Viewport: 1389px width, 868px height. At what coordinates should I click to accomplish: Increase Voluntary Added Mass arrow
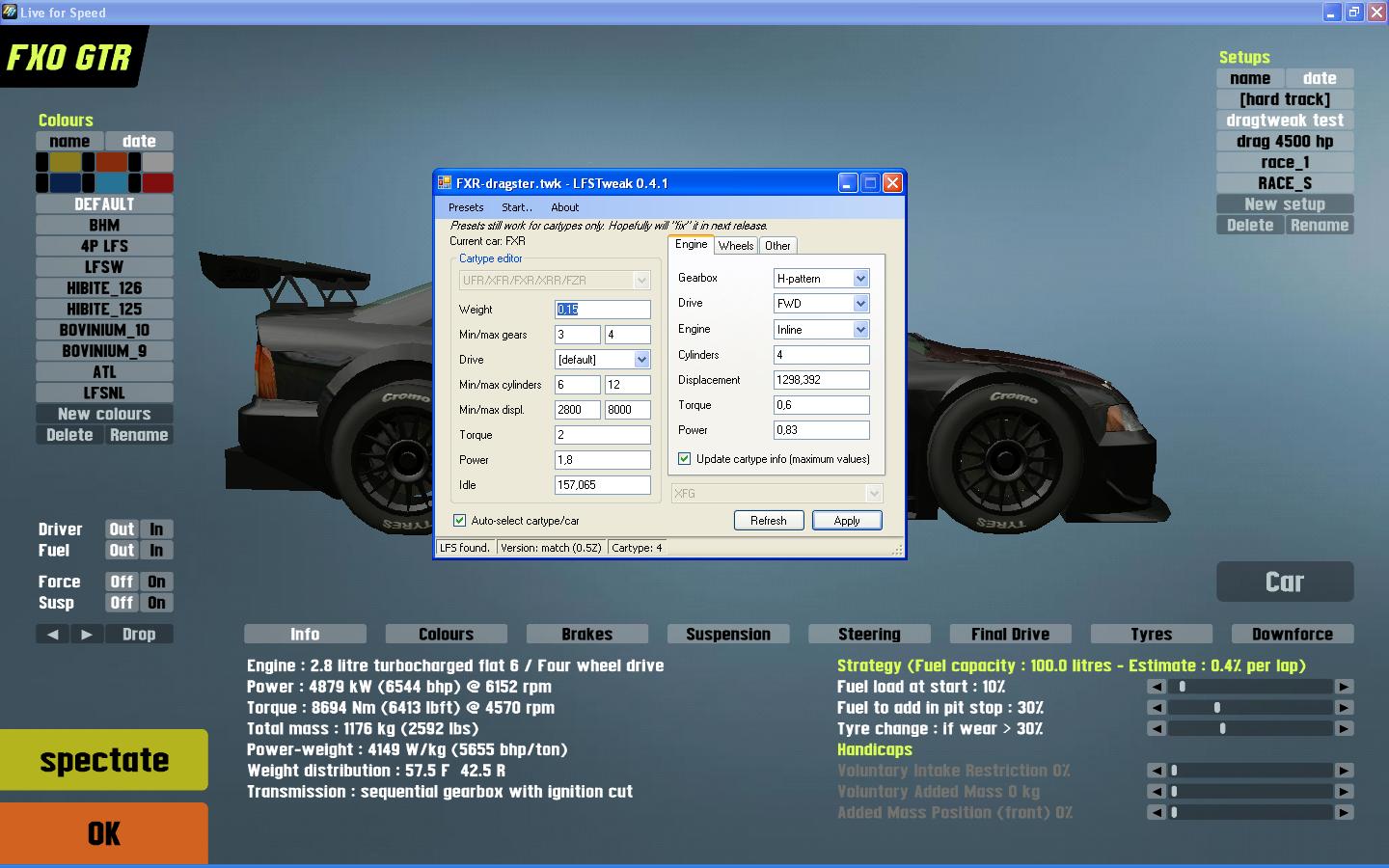(x=1344, y=792)
